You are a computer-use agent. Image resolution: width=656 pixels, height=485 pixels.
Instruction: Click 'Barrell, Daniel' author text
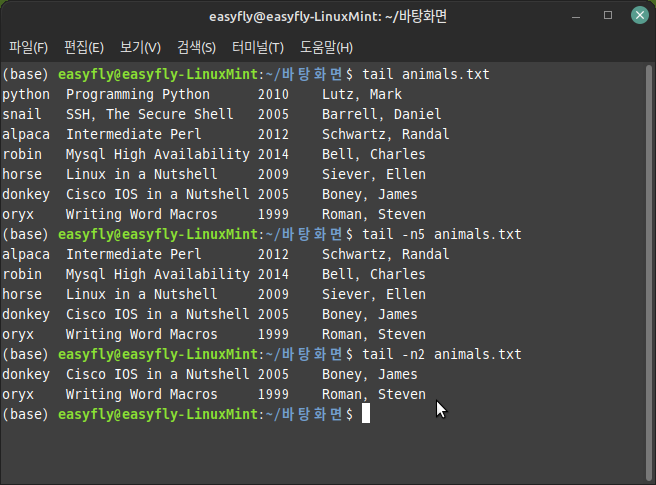(x=382, y=114)
